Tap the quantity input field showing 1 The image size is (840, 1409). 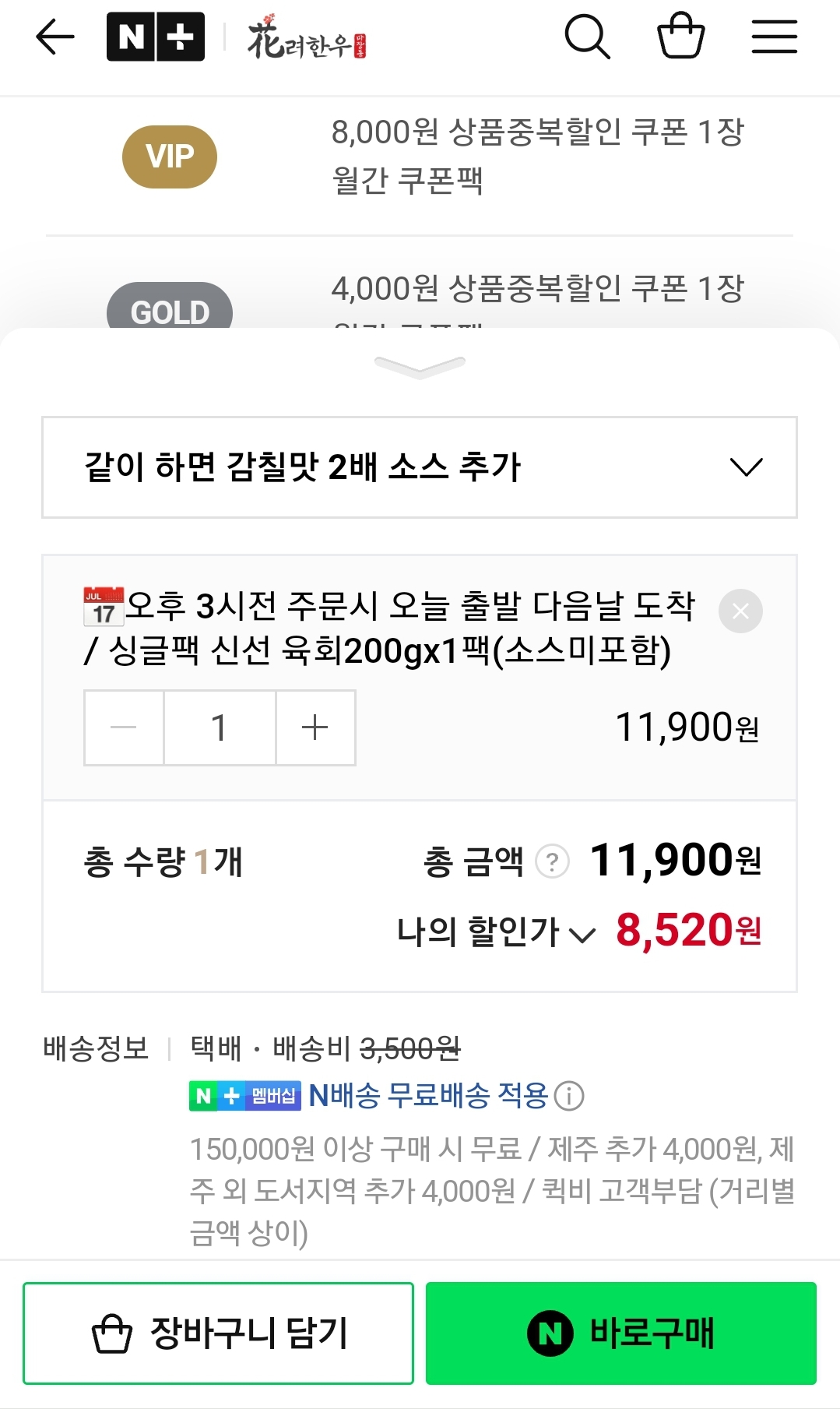220,727
